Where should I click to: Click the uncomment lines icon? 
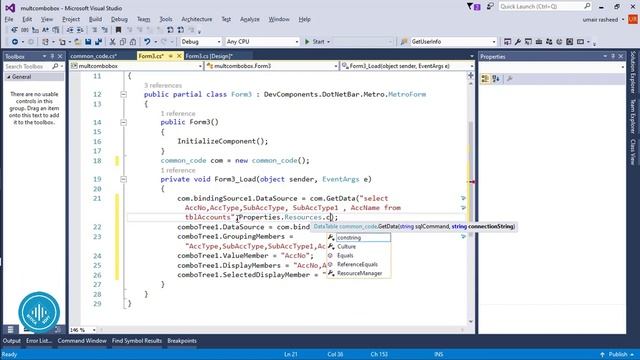pyautogui.click(x=104, y=30)
